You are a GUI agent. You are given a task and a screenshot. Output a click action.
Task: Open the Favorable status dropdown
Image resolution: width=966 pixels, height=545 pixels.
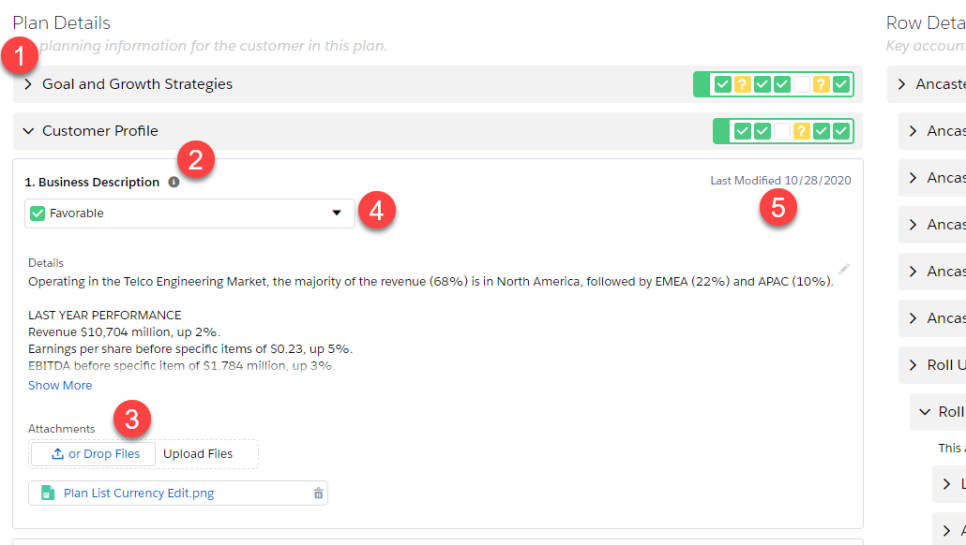point(190,213)
